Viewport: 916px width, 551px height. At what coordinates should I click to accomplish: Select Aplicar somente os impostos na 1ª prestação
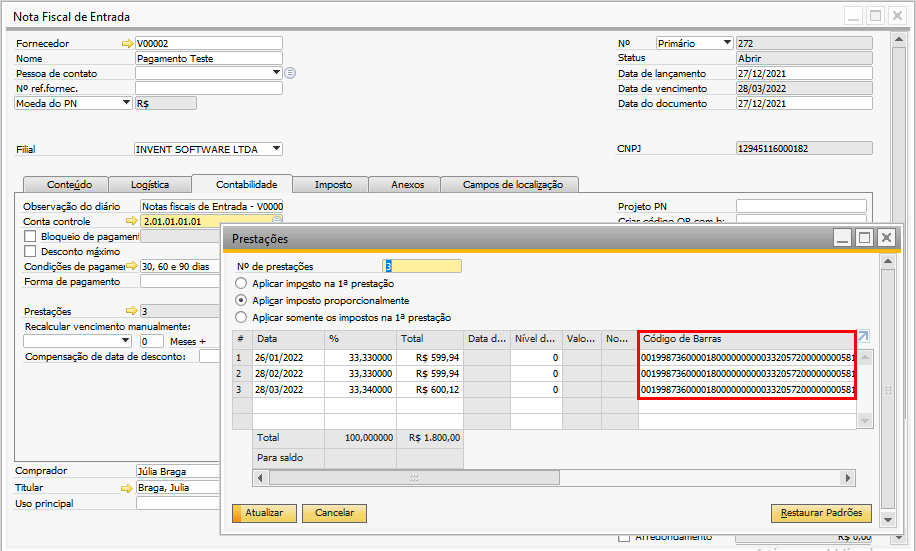(x=241, y=317)
